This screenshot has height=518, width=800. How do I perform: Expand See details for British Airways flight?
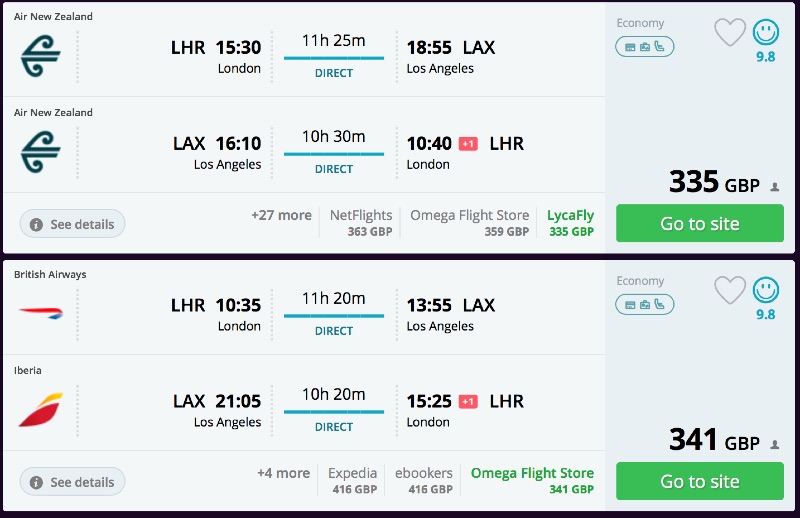(72, 482)
